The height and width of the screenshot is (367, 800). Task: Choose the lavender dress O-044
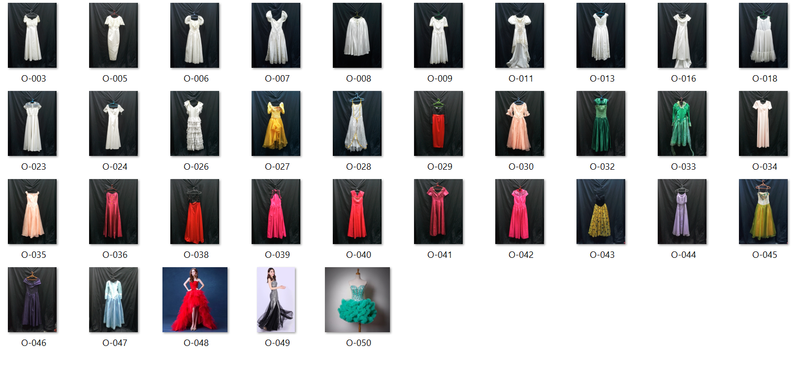[x=682, y=212]
